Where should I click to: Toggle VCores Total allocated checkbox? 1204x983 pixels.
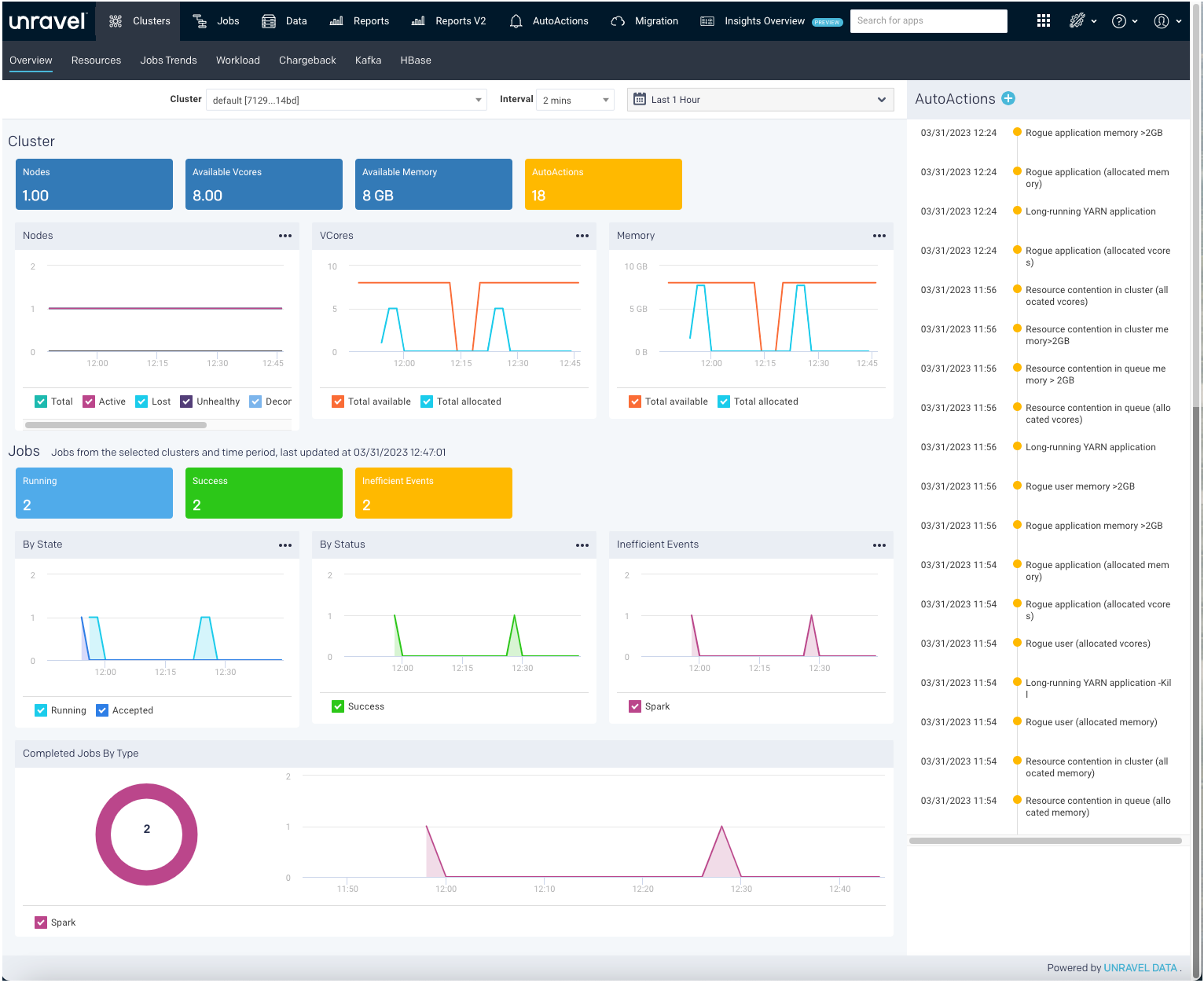point(427,402)
